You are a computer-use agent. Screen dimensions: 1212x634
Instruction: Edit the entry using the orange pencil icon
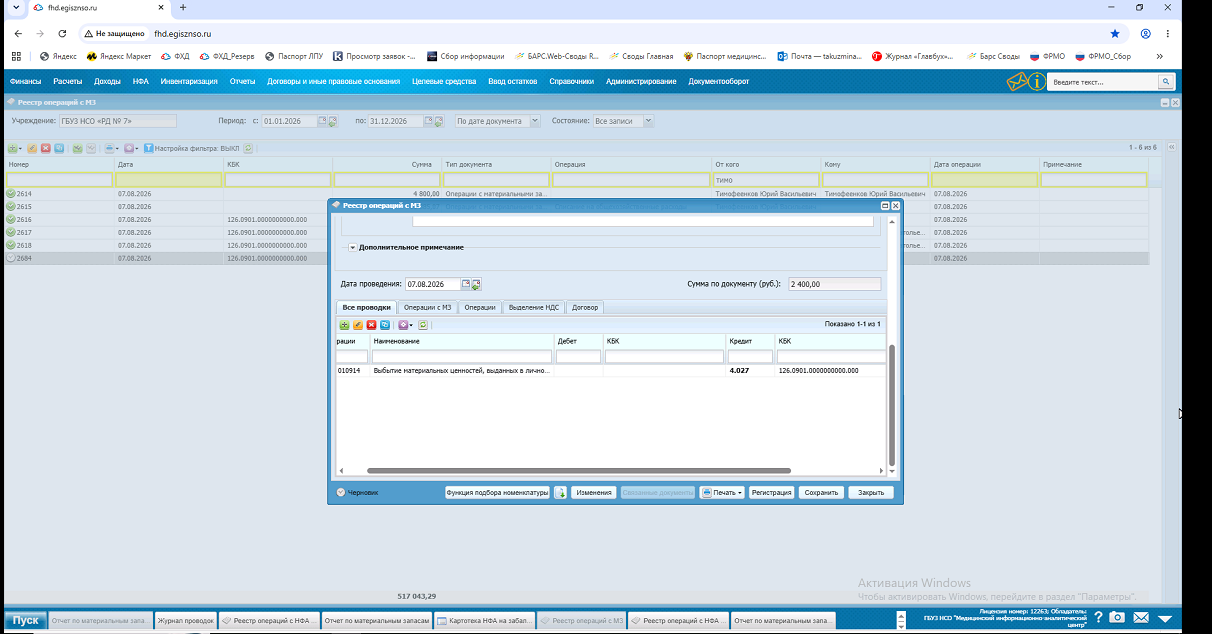click(358, 325)
